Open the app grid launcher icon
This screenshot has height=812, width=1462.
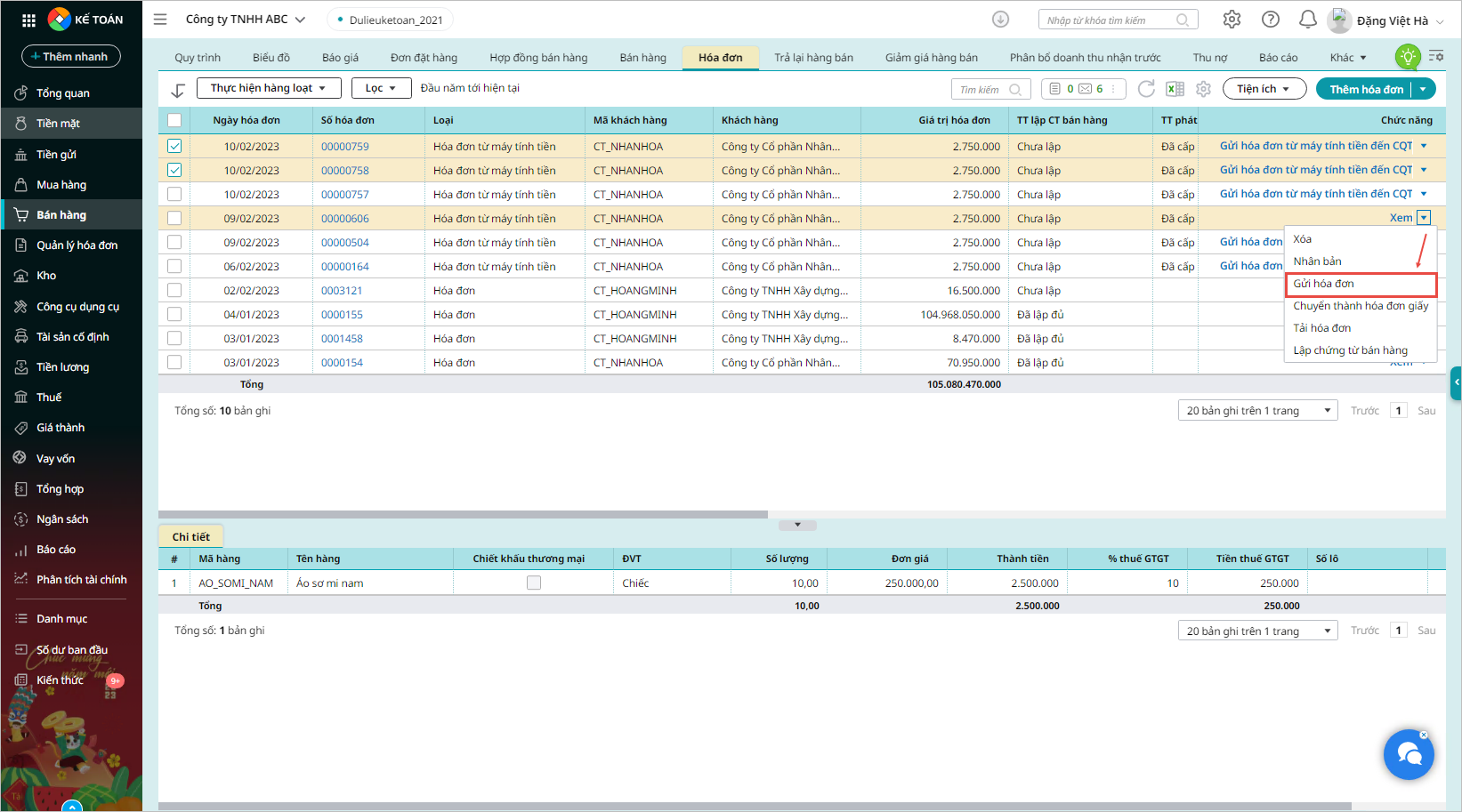(x=28, y=20)
